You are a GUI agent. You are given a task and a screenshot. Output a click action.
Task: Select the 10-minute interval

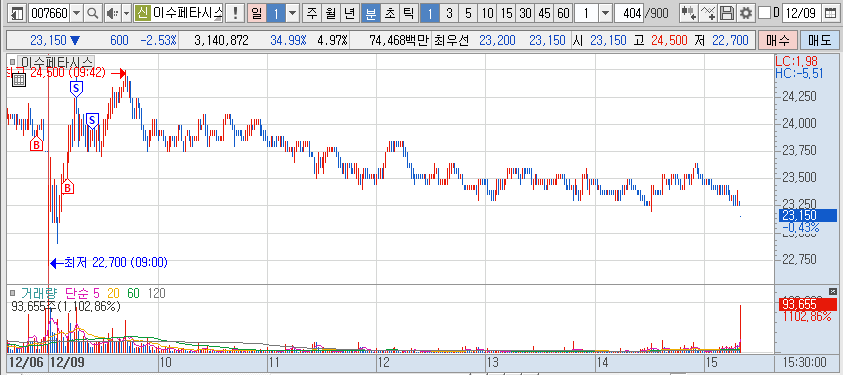click(x=488, y=13)
